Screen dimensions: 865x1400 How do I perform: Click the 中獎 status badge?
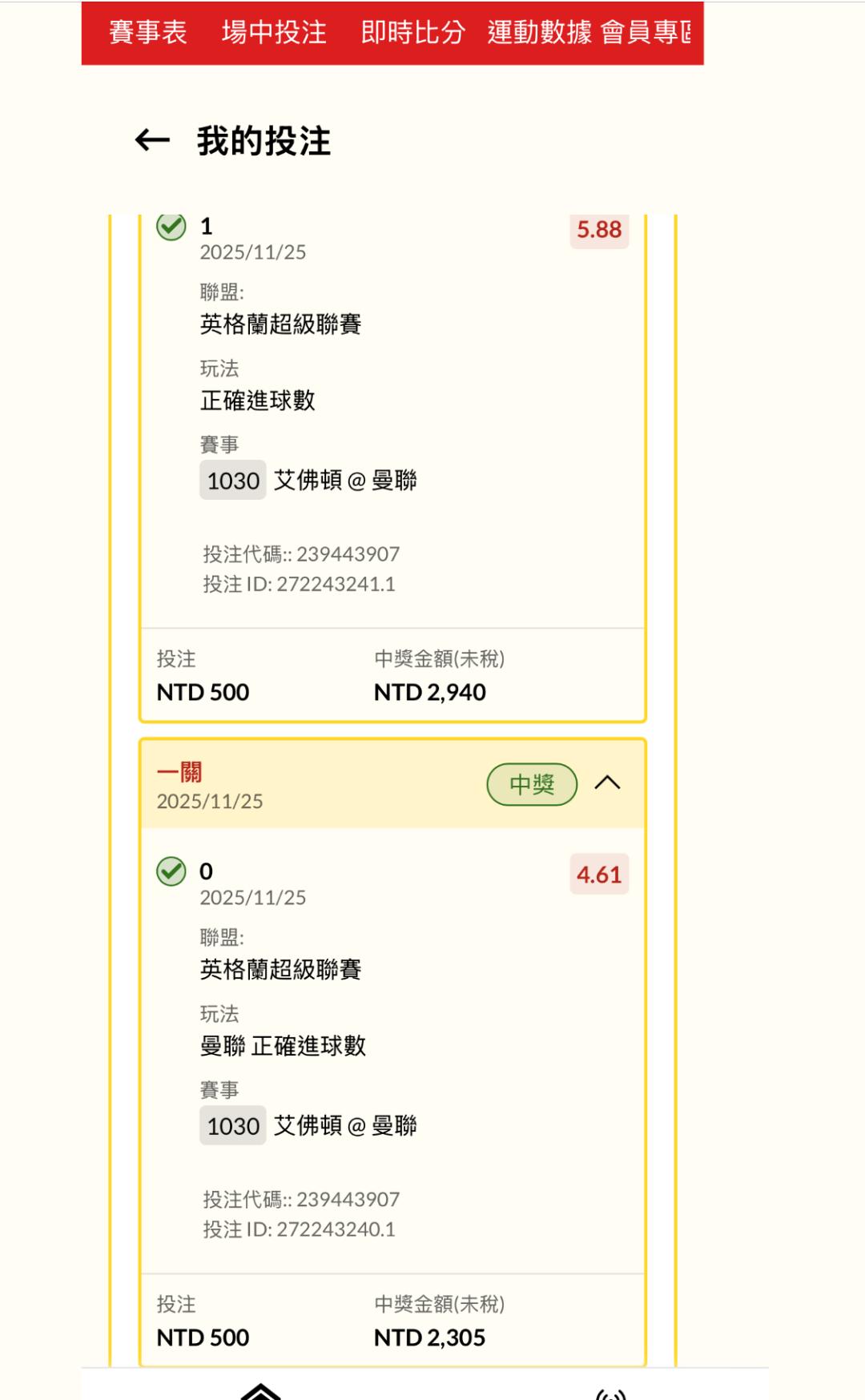[532, 784]
